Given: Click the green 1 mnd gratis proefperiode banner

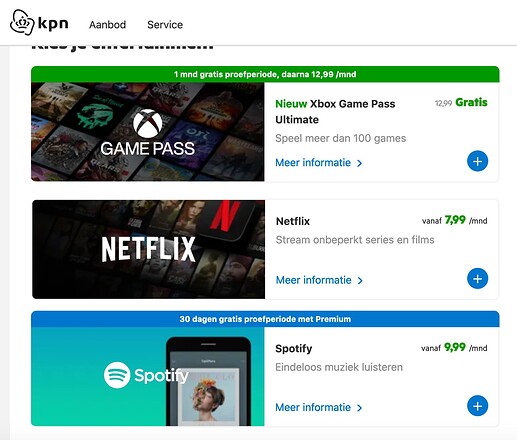Looking at the screenshot, I should point(265,74).
